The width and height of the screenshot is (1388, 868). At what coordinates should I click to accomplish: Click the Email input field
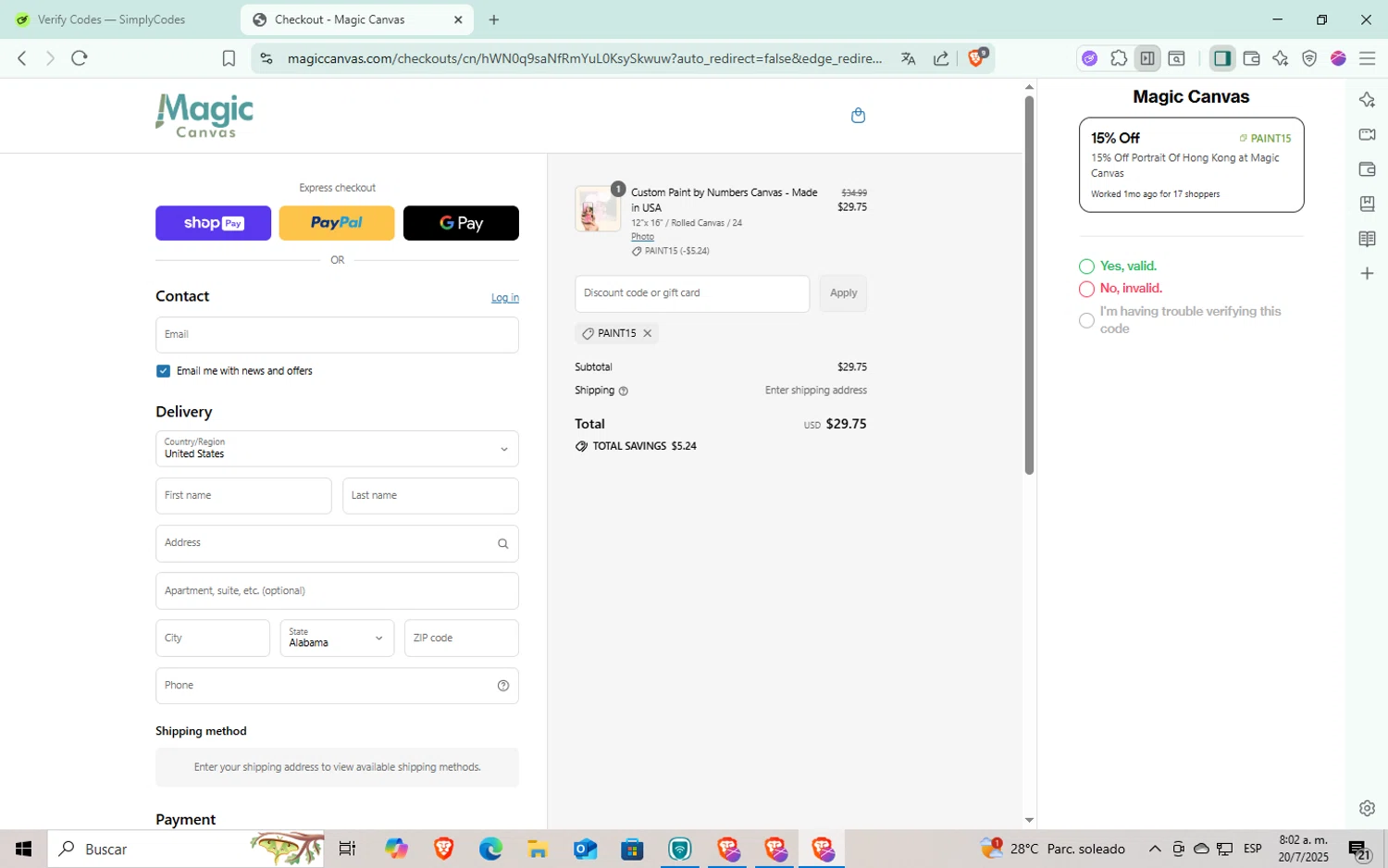(x=337, y=335)
